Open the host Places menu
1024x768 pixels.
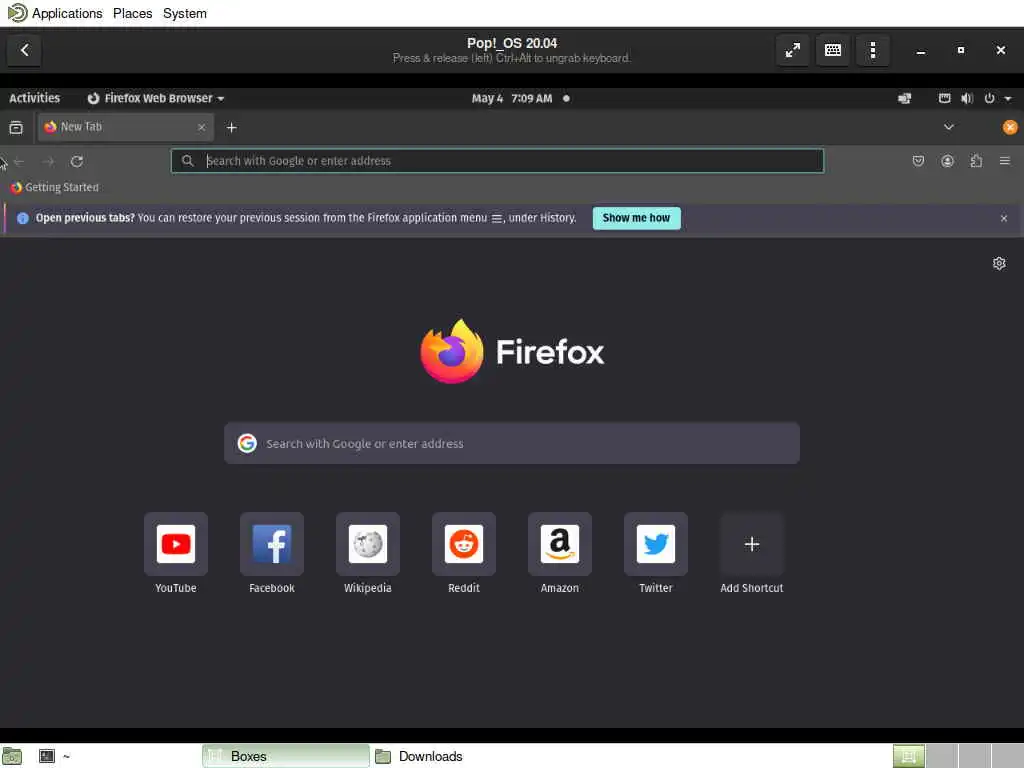133,13
